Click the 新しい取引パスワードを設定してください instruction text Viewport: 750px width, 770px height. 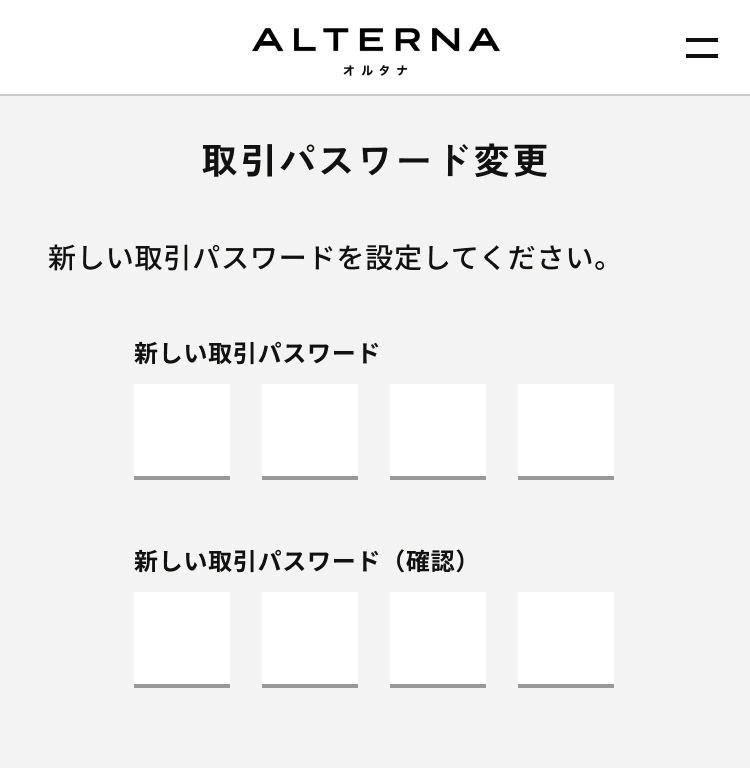(x=329, y=258)
